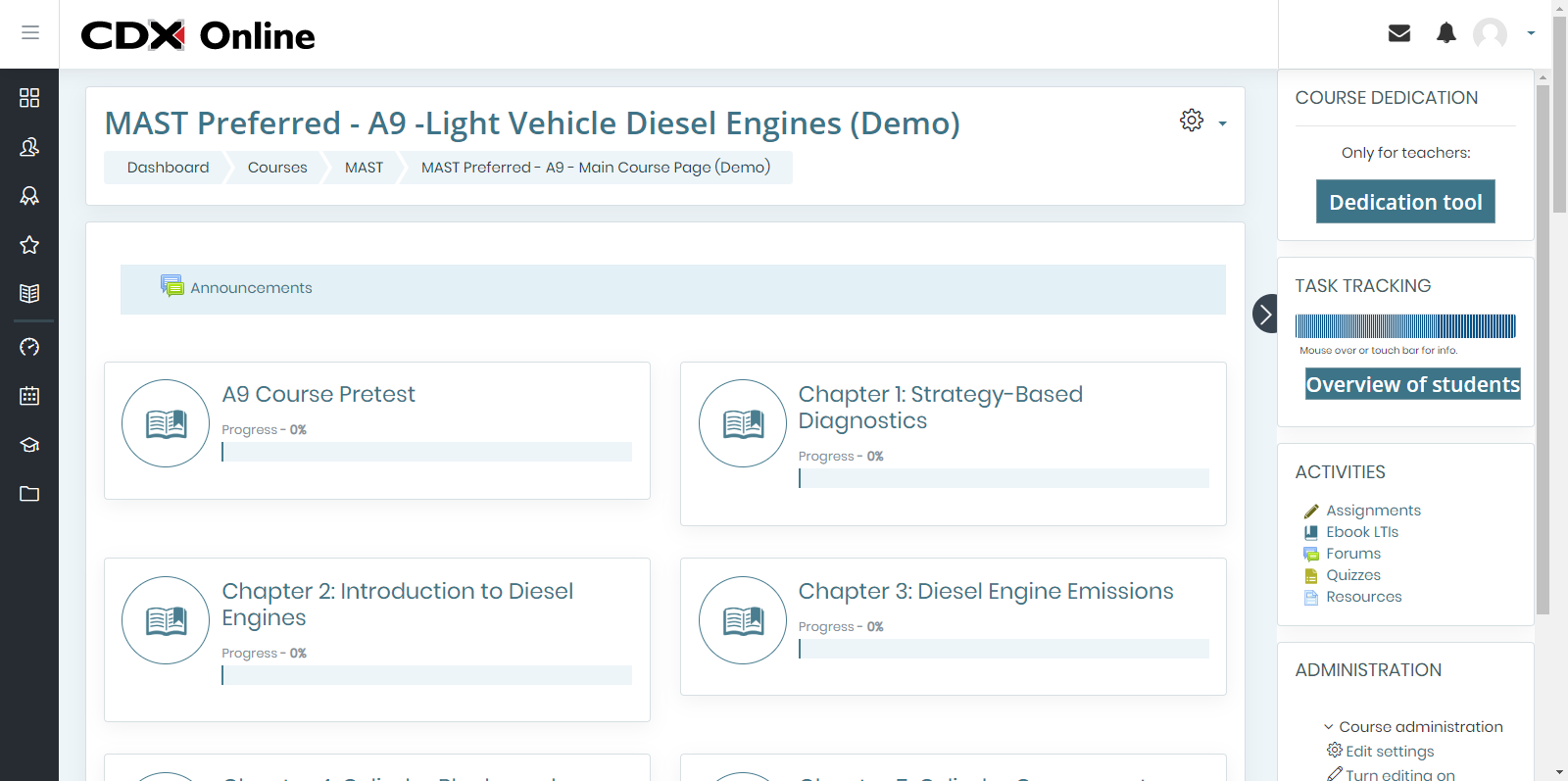Screen dimensions: 1568x781
Task: Open the folder icon in sidebar
Action: (x=29, y=494)
